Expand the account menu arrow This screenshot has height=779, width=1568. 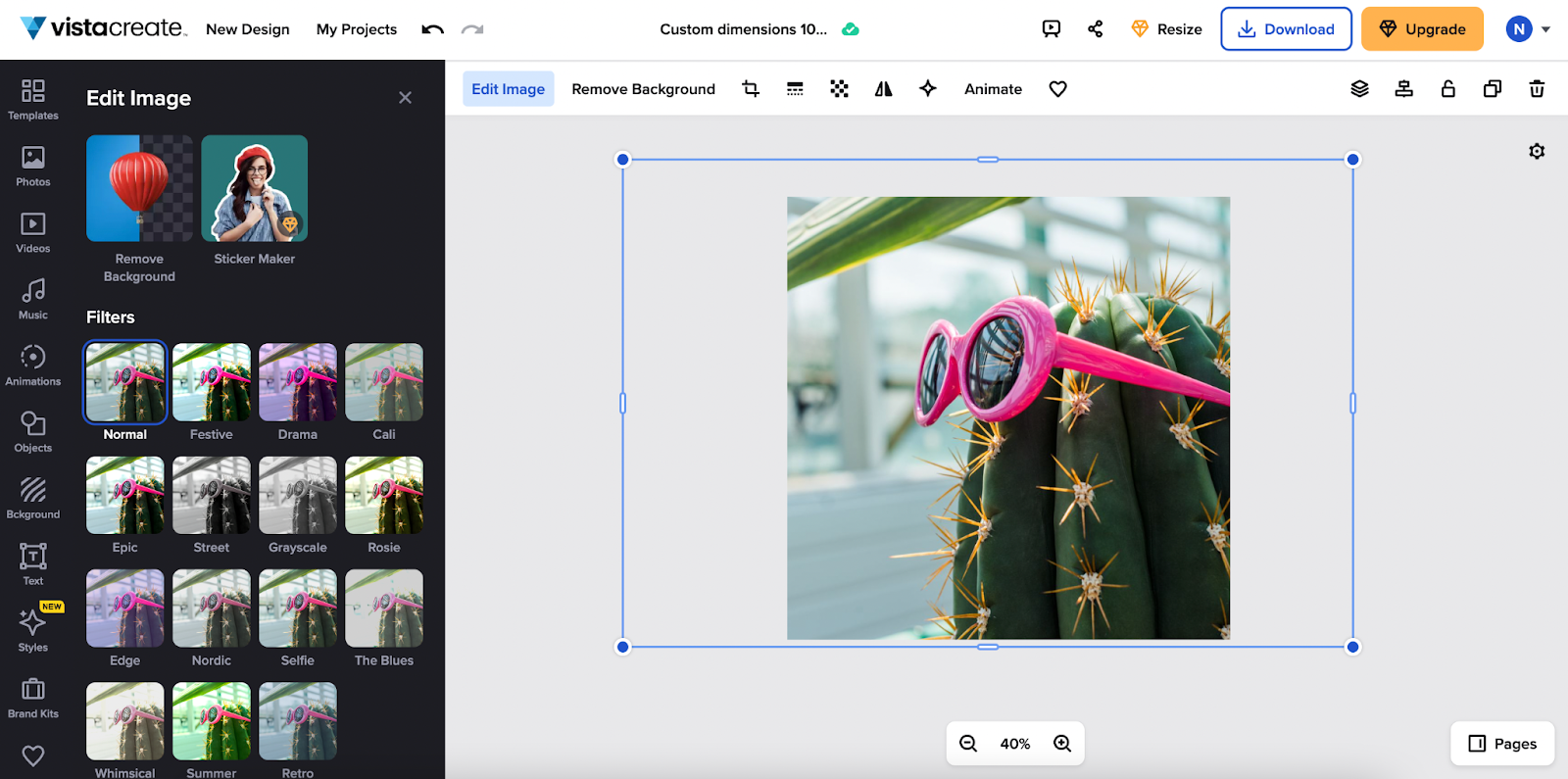pyautogui.click(x=1545, y=29)
